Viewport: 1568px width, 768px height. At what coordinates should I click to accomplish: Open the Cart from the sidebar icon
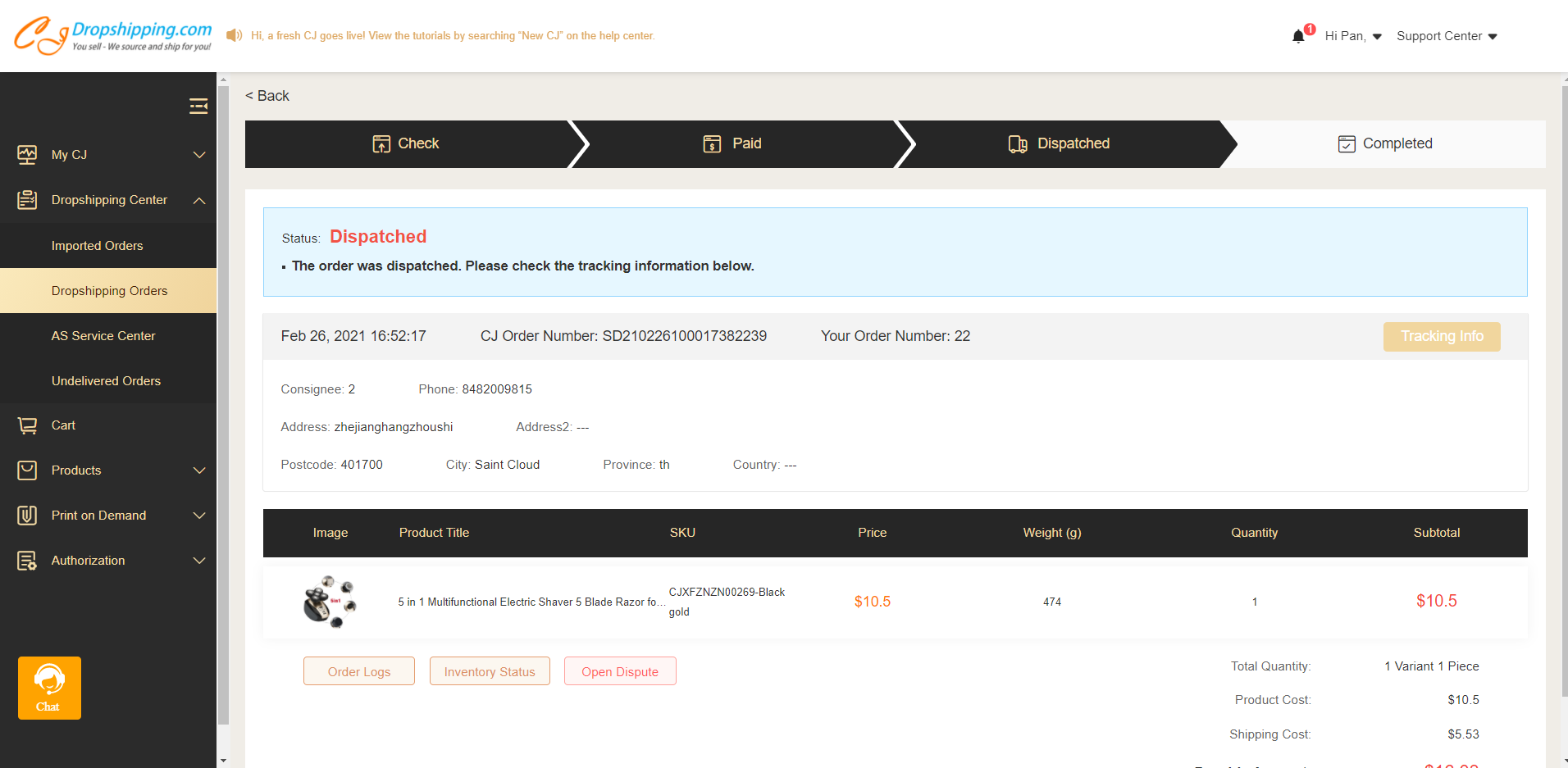point(27,425)
